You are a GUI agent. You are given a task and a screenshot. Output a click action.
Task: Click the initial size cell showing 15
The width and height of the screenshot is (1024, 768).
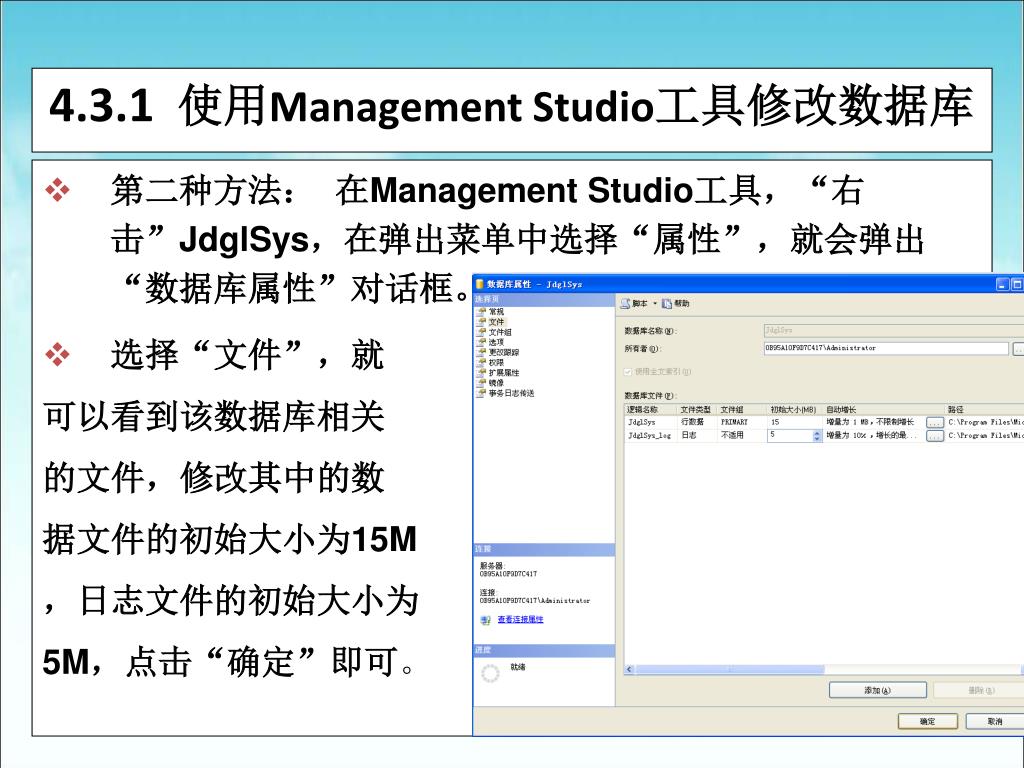pos(793,423)
